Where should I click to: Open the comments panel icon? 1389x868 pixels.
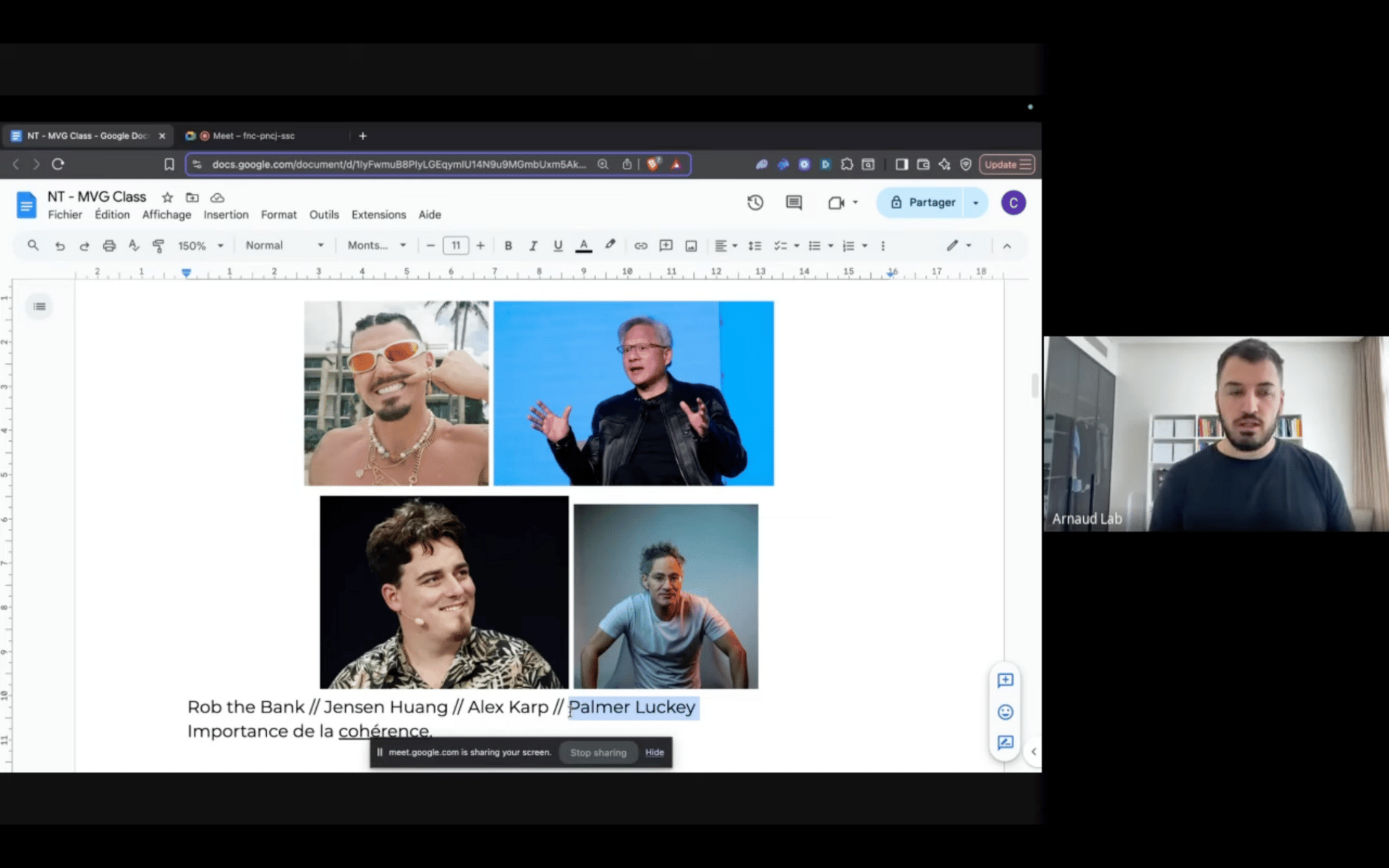(x=794, y=203)
